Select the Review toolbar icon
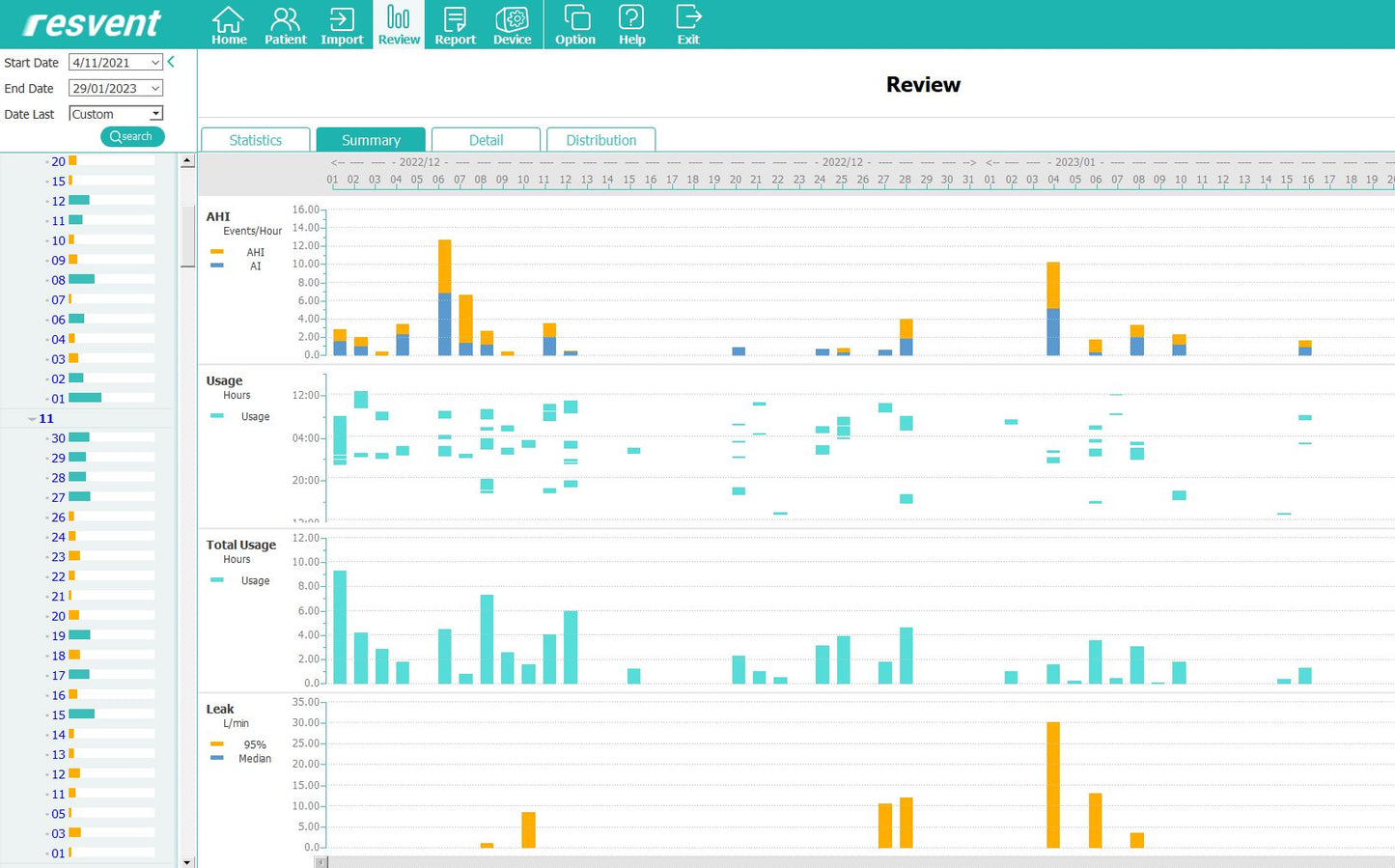 tap(399, 25)
